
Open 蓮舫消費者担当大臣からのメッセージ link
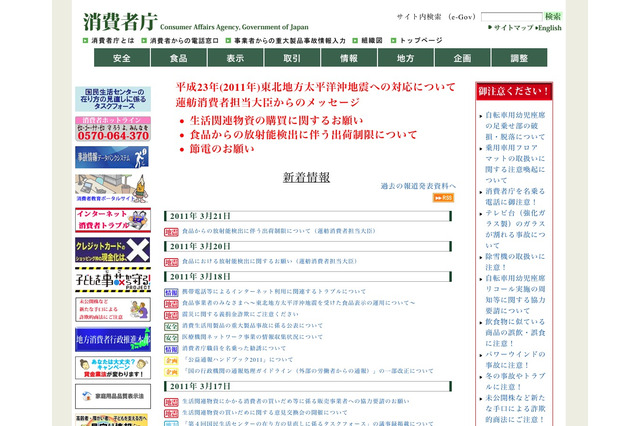(x=268, y=102)
